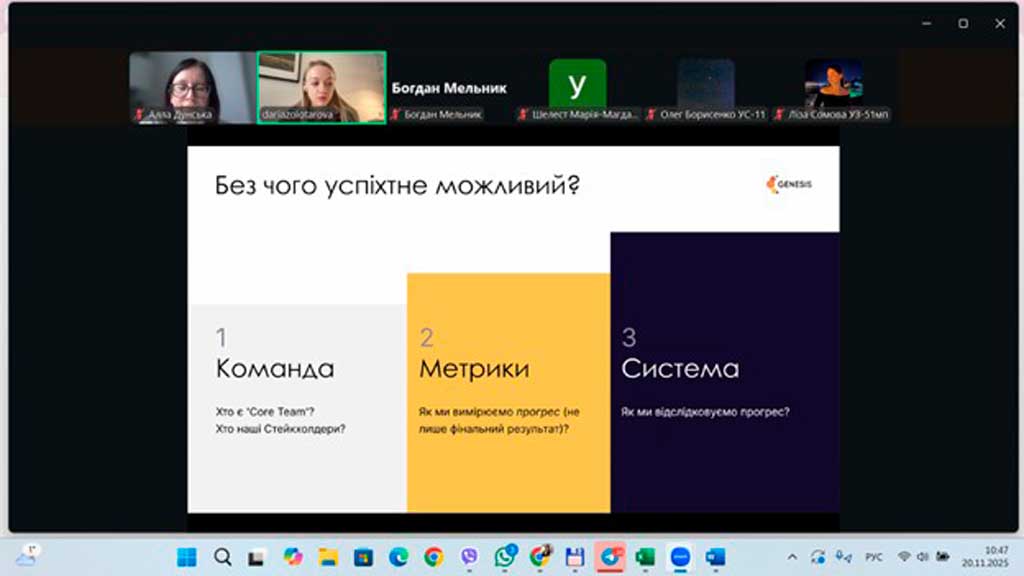Open Word from the taskbar
1024x576 pixels.
coord(715,557)
